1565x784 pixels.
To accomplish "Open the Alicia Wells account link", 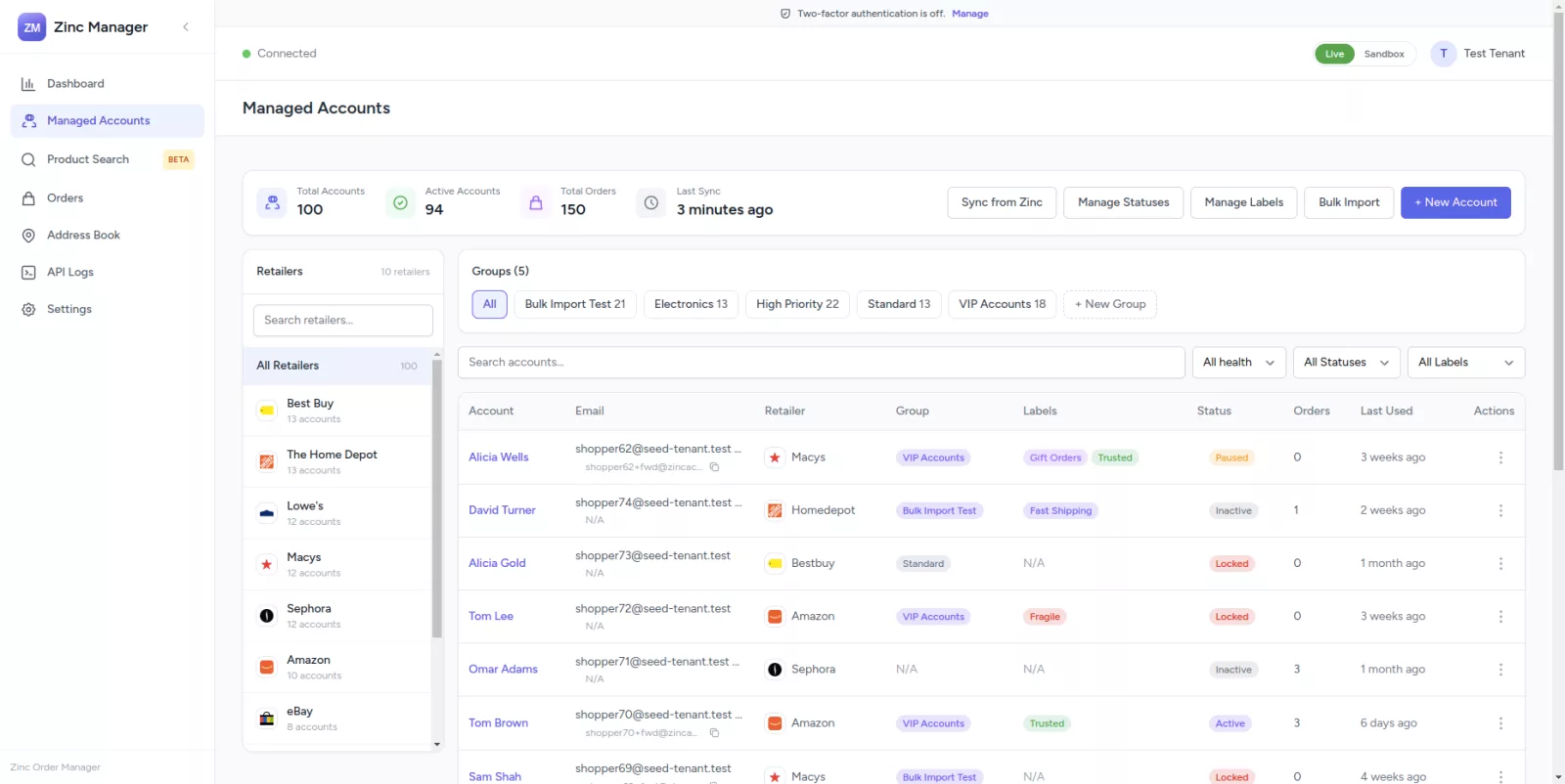I will tap(498, 457).
